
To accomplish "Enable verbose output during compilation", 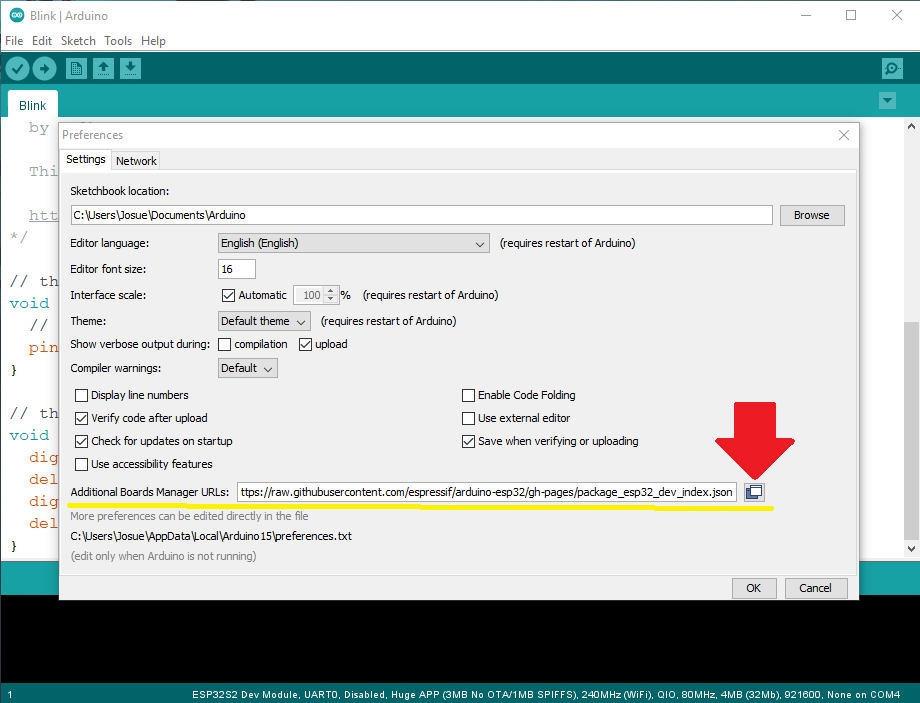I will [225, 344].
